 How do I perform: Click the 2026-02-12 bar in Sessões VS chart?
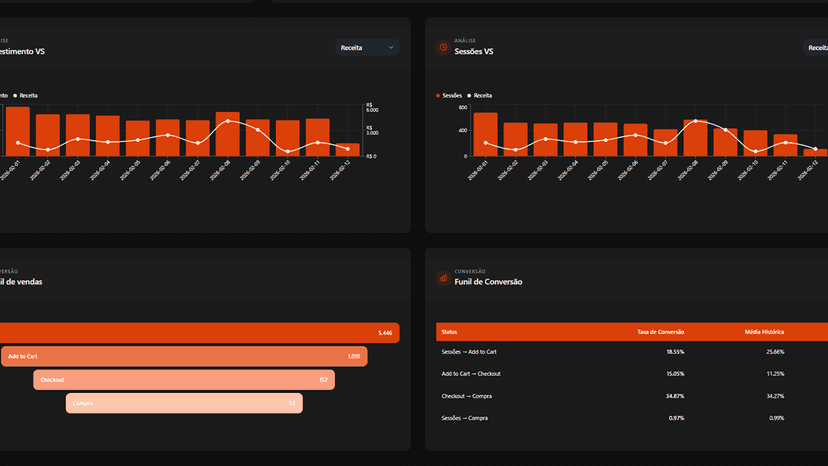click(815, 153)
